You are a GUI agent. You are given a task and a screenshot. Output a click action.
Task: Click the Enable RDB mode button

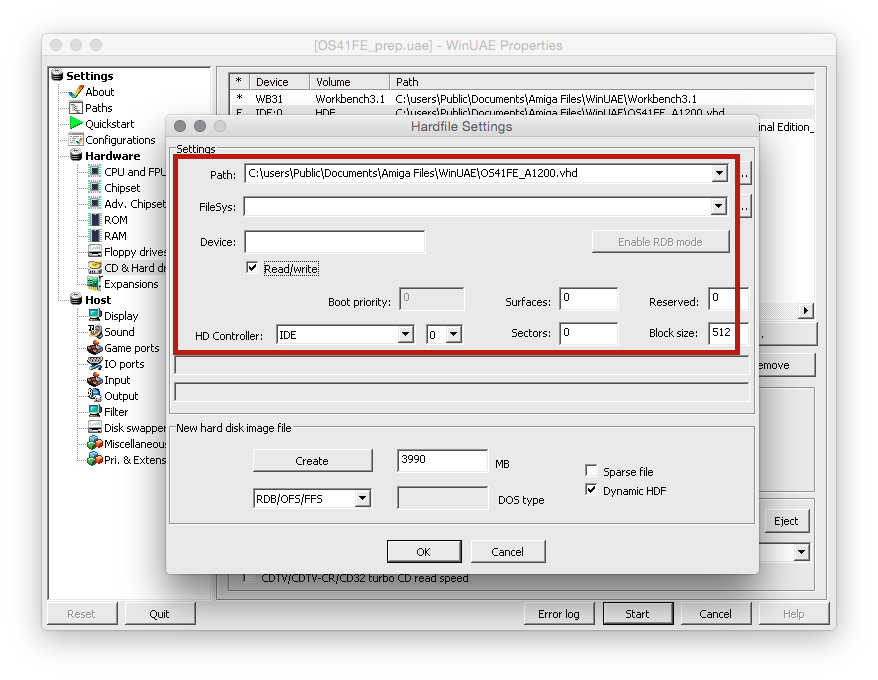661,241
